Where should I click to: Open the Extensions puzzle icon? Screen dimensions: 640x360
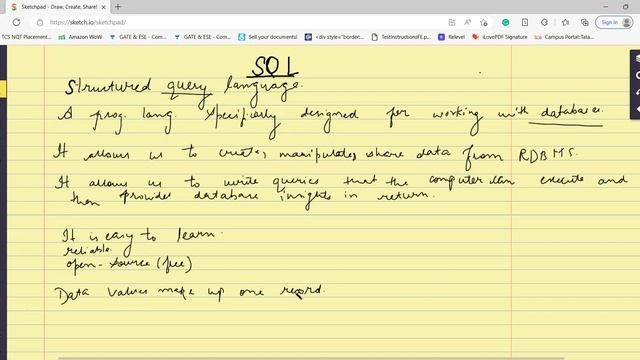coord(544,22)
